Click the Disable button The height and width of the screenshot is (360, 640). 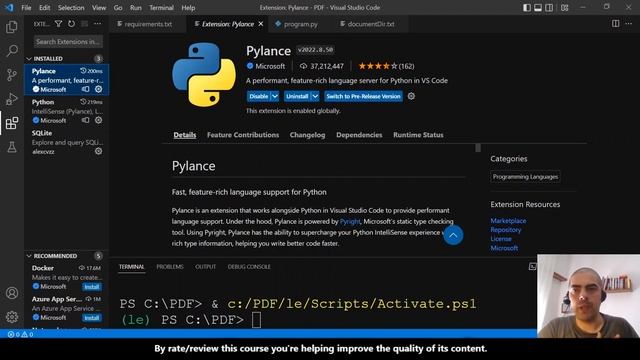pos(258,96)
